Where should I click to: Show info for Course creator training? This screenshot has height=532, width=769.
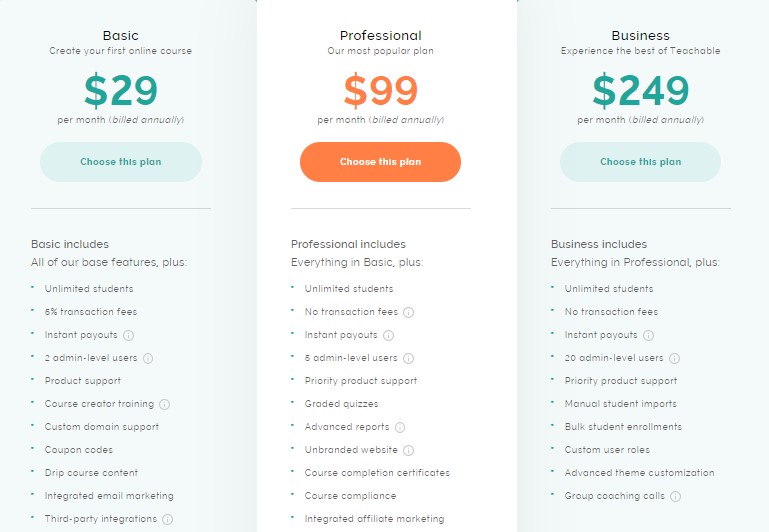pyautogui.click(x=165, y=405)
